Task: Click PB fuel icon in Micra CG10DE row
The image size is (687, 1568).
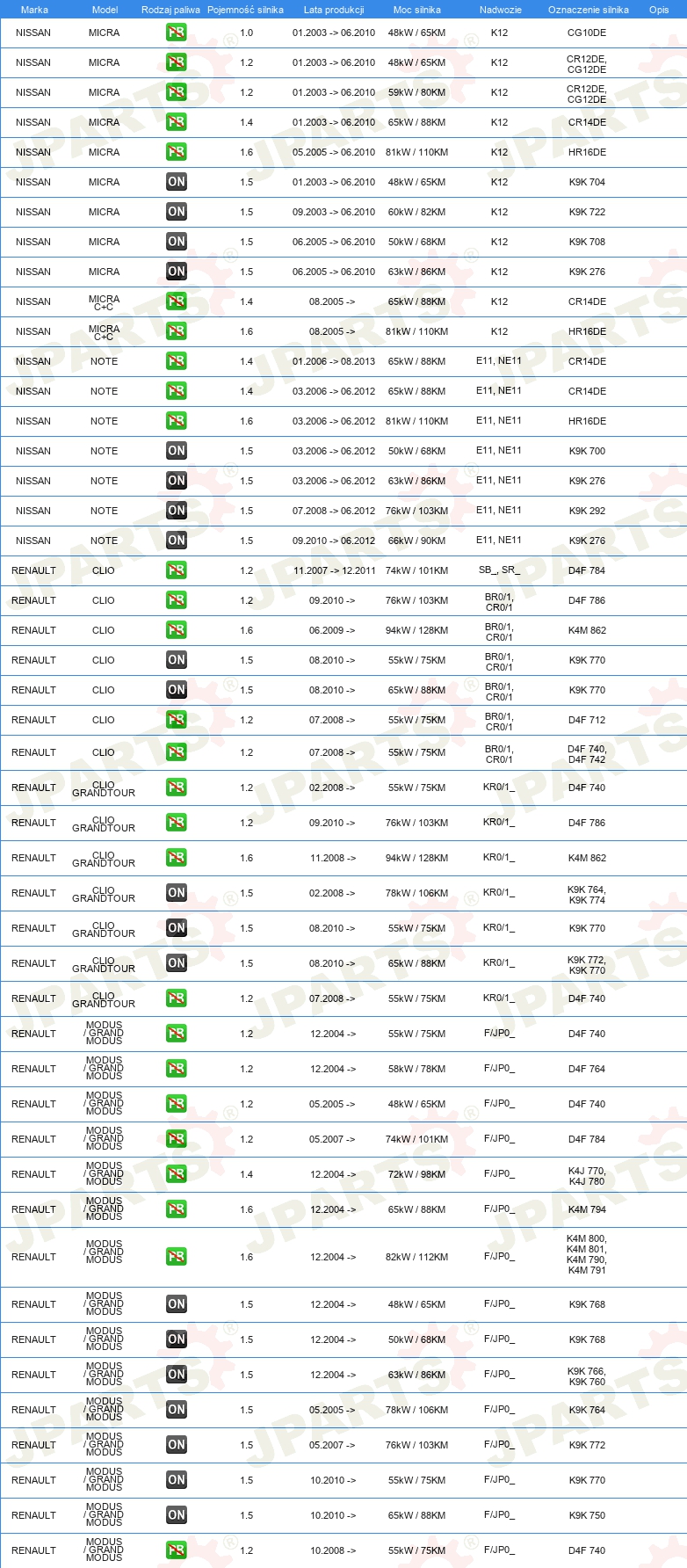Action: (x=177, y=33)
